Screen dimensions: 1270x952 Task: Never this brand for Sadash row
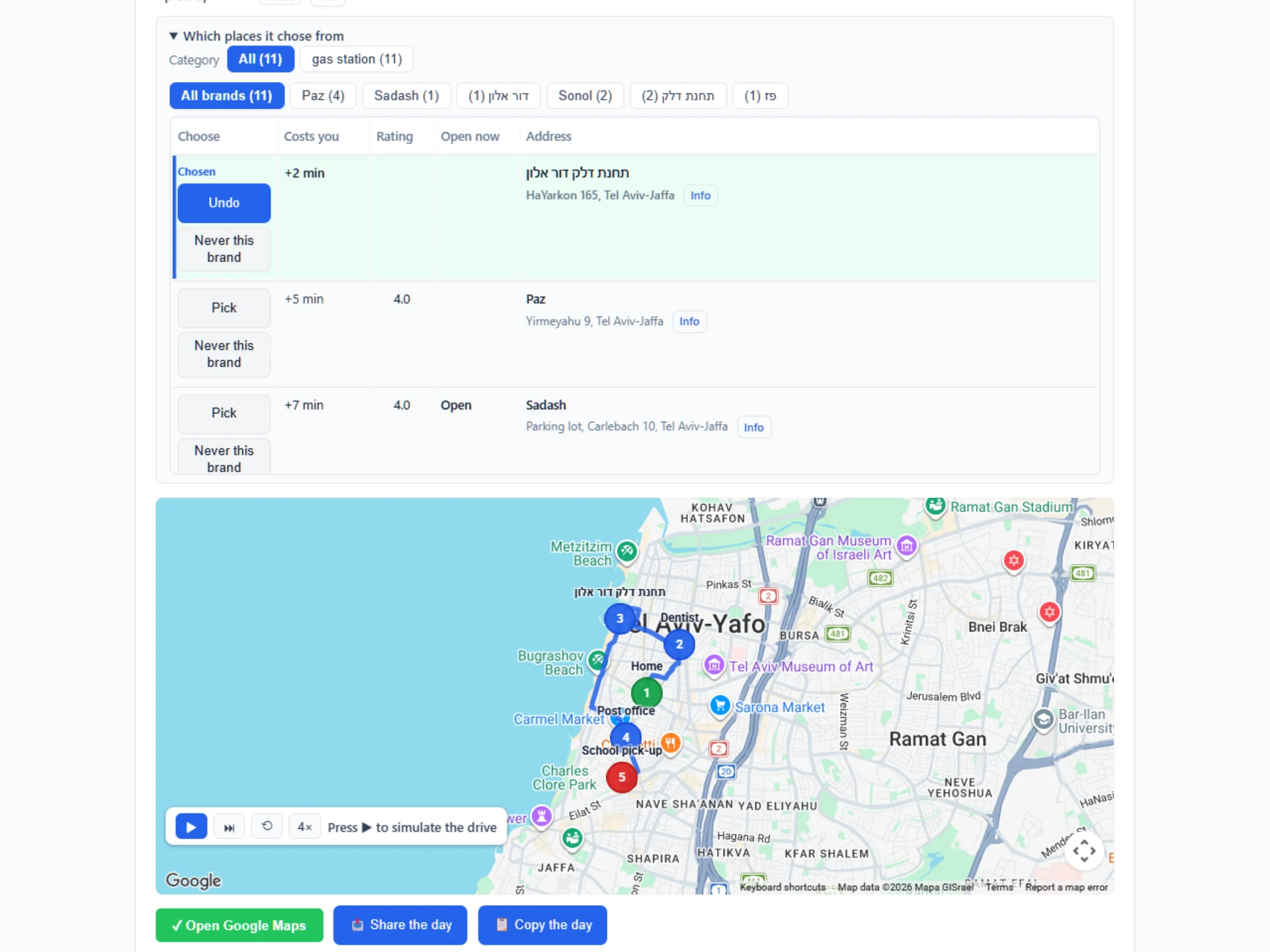pyautogui.click(x=224, y=457)
